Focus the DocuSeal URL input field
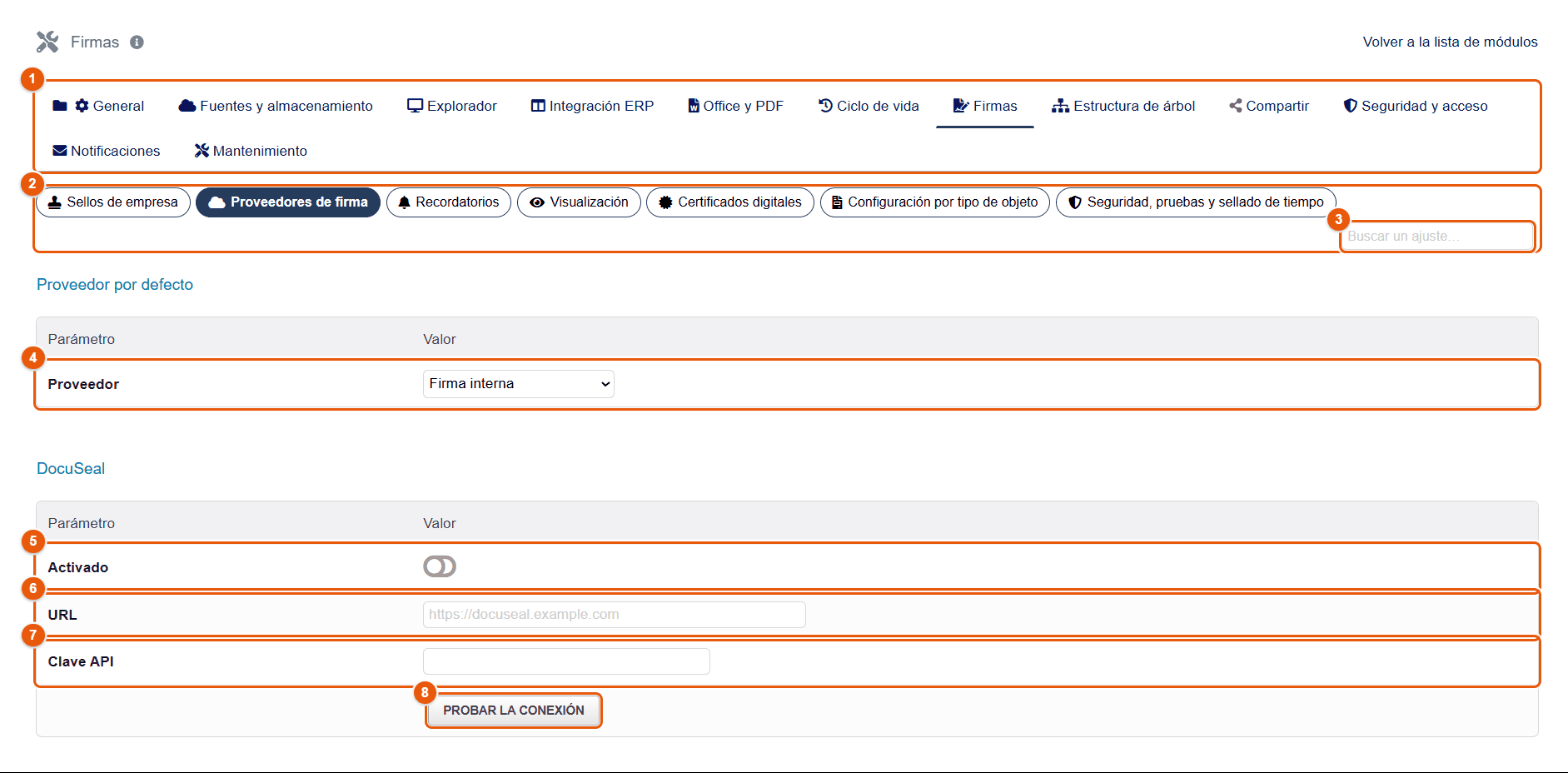Screen dimensions: 1568x773 (x=615, y=614)
